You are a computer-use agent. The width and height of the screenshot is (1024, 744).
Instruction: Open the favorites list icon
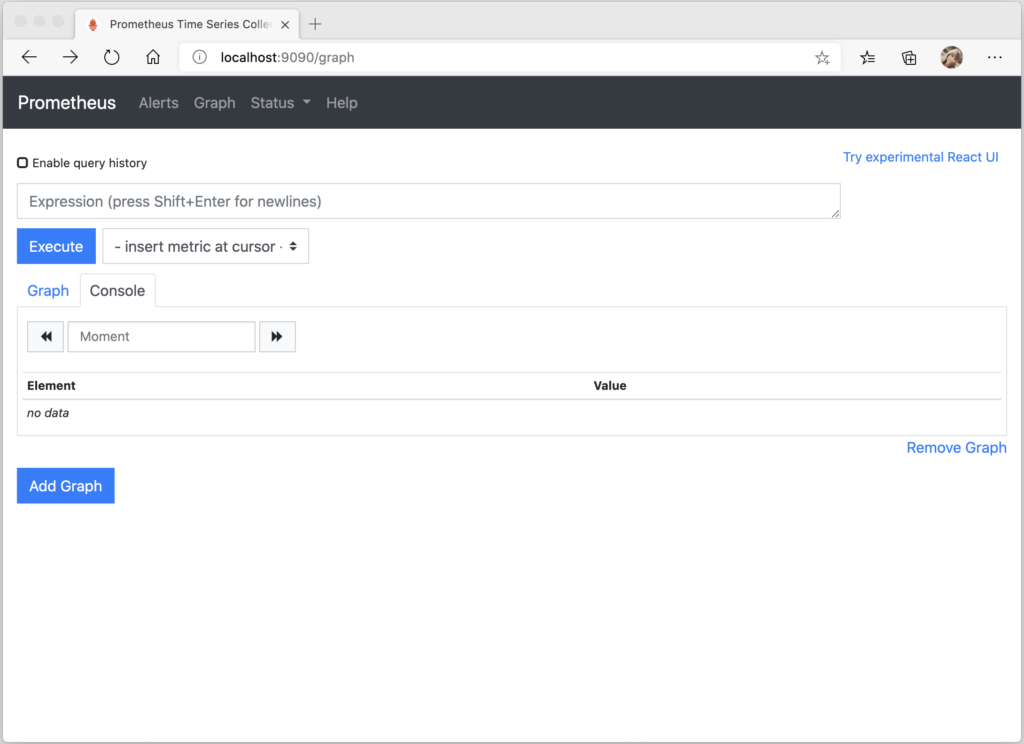click(867, 58)
